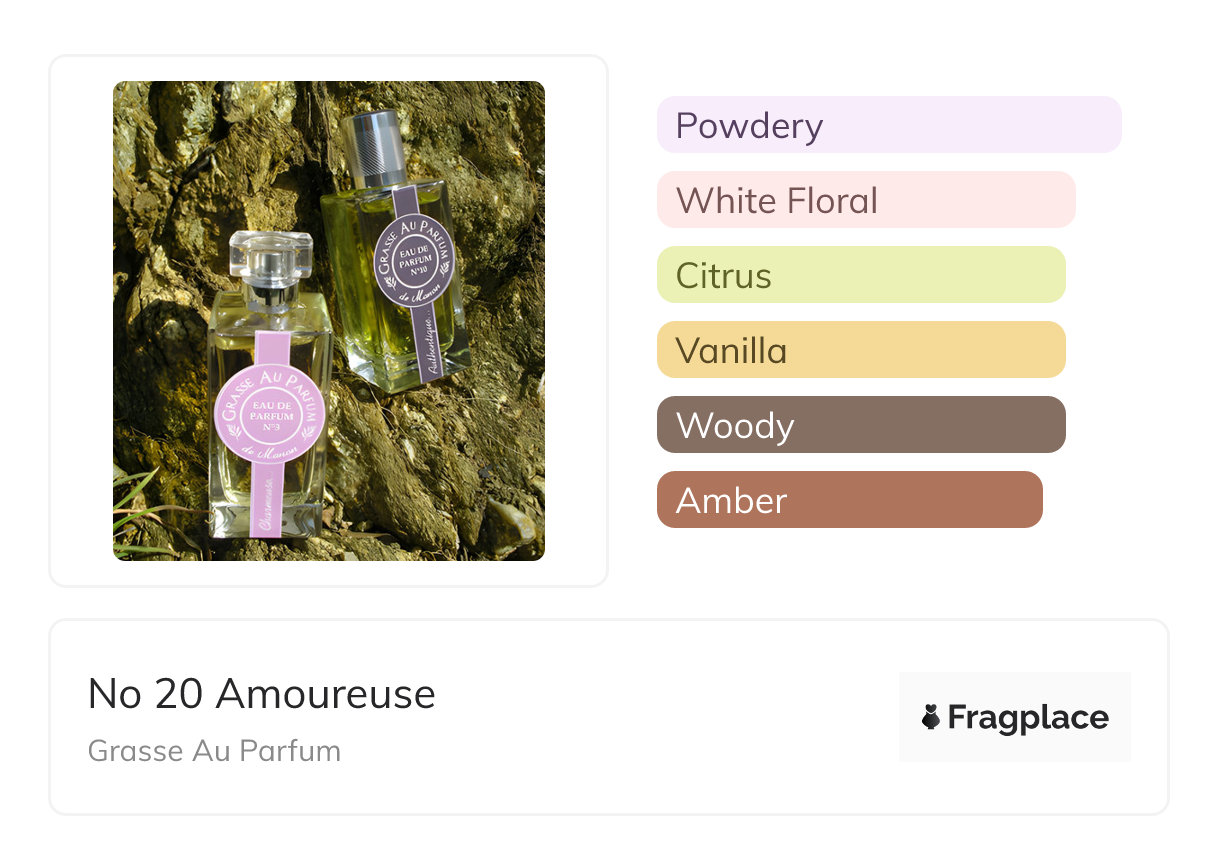Select the White Floral accord bar
This screenshot has height=864, width=1218.
tap(865, 200)
